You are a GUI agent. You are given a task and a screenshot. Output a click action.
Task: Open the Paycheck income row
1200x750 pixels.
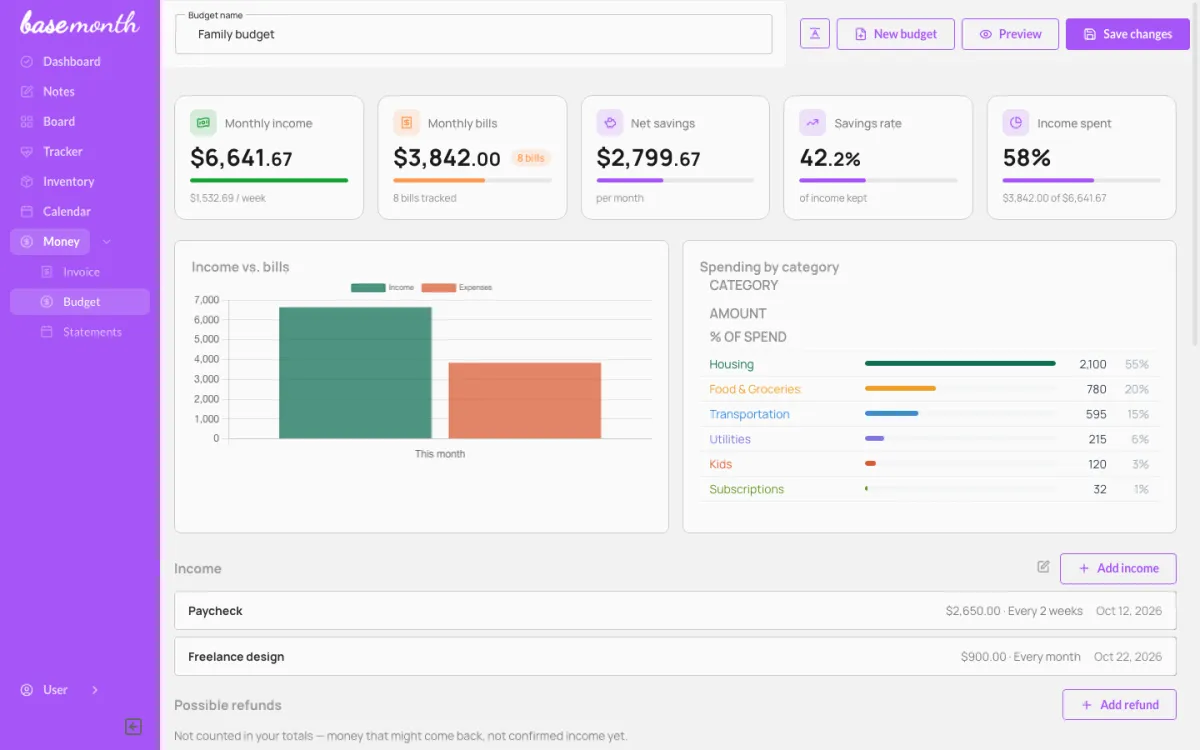coord(675,611)
